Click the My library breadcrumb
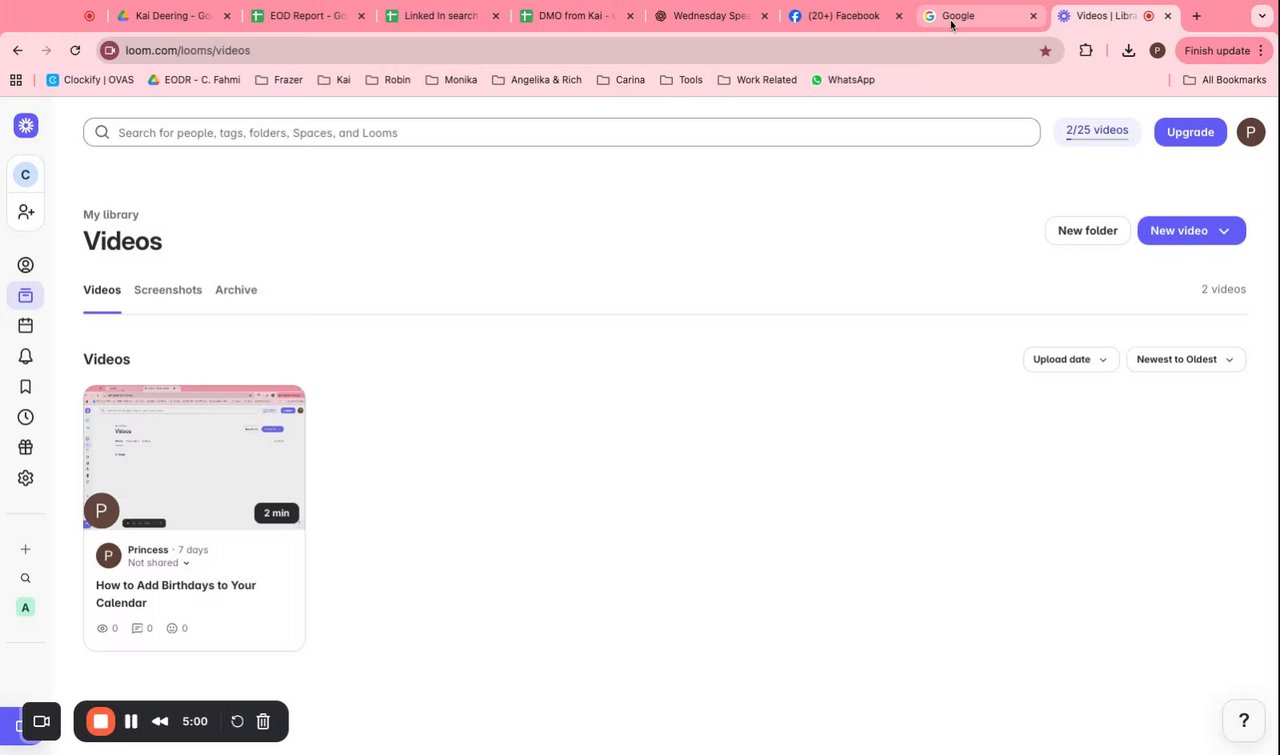The width and height of the screenshot is (1280, 755). [x=111, y=215]
